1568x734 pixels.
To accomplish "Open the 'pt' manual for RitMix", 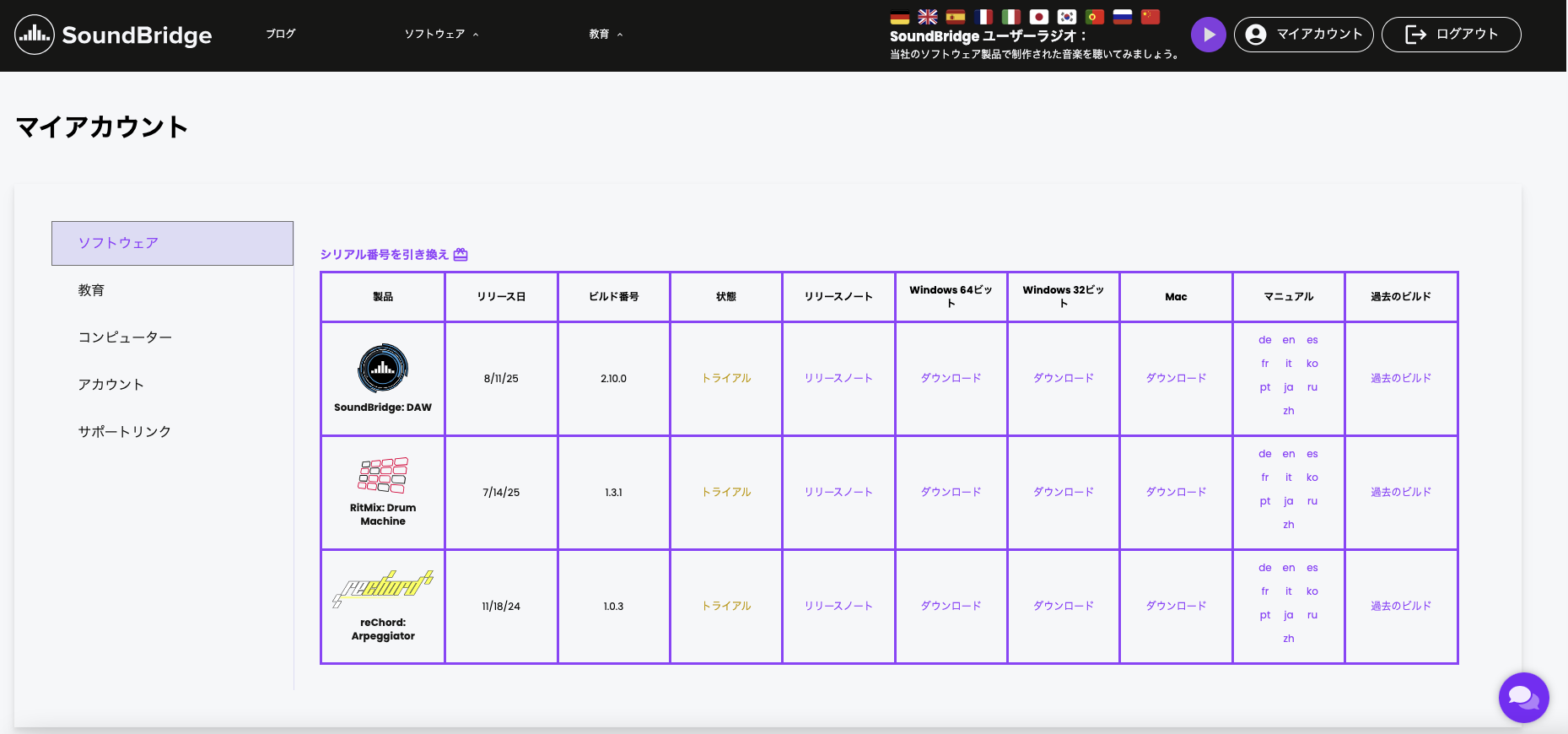I will (1265, 501).
